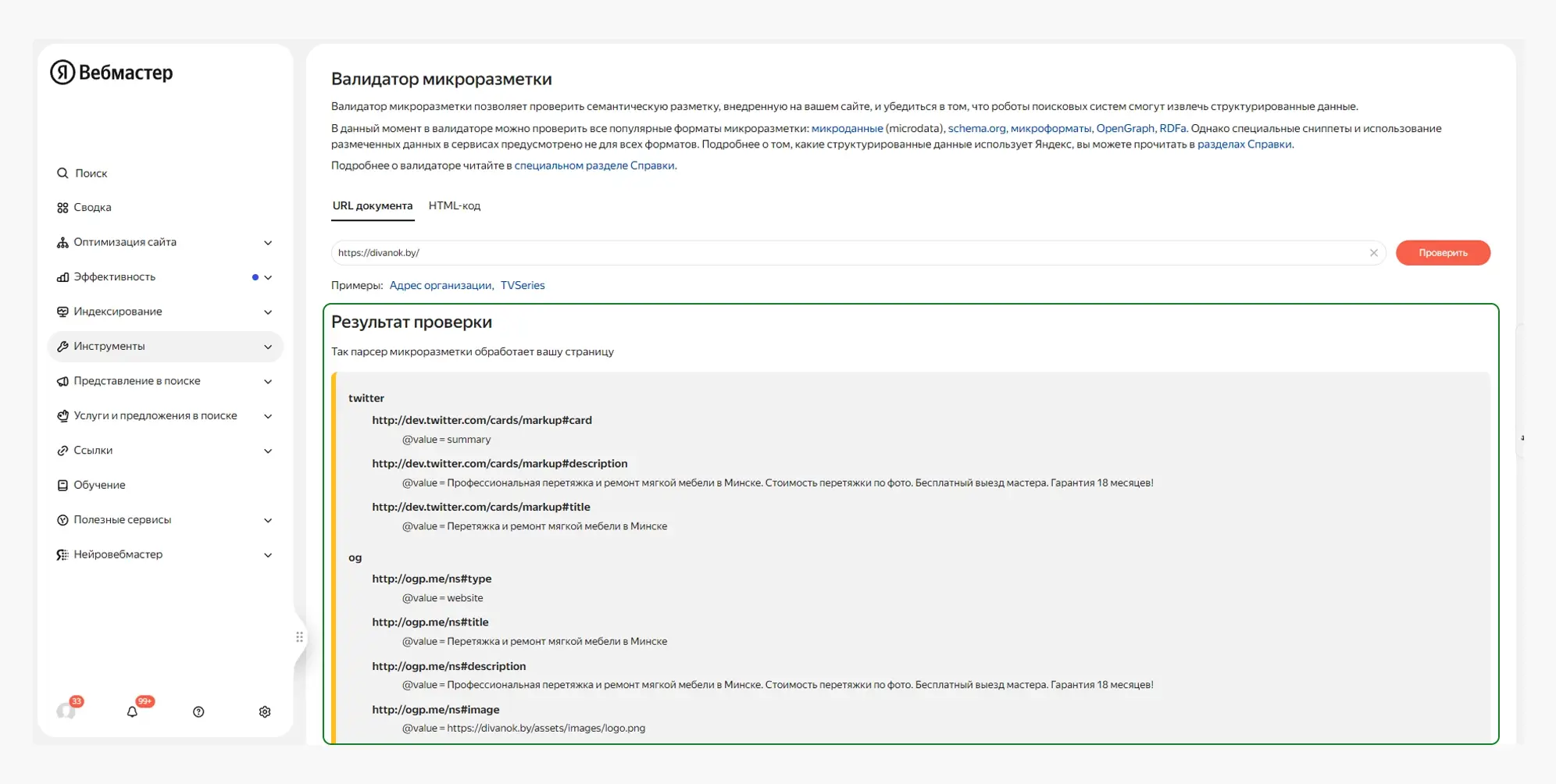1556x784 pixels.
Task: Follow the OpenGraph link
Action: [x=1125, y=129]
